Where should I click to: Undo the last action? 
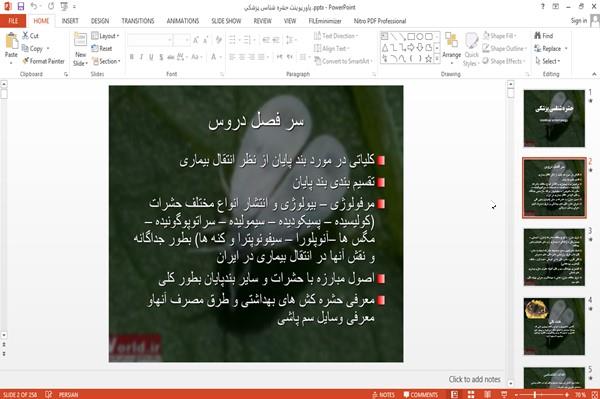34,6
